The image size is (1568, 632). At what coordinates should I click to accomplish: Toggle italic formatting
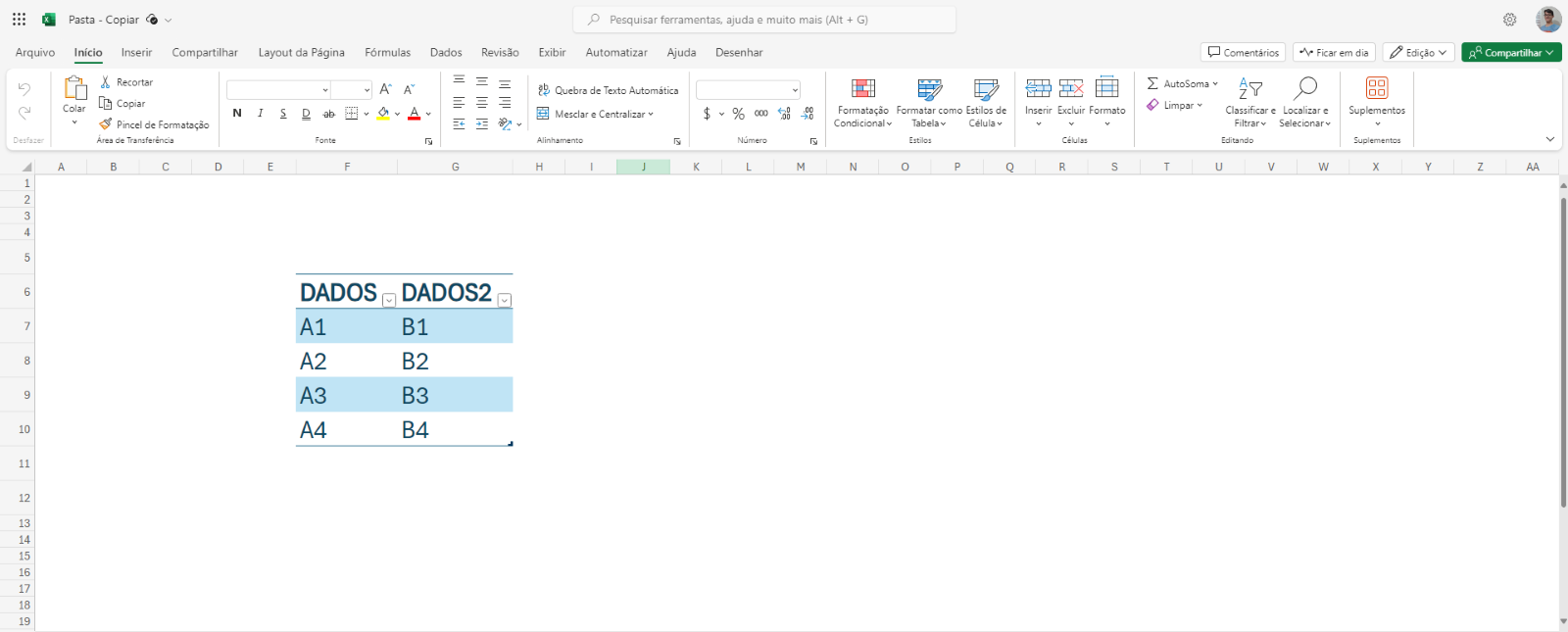[x=261, y=114]
